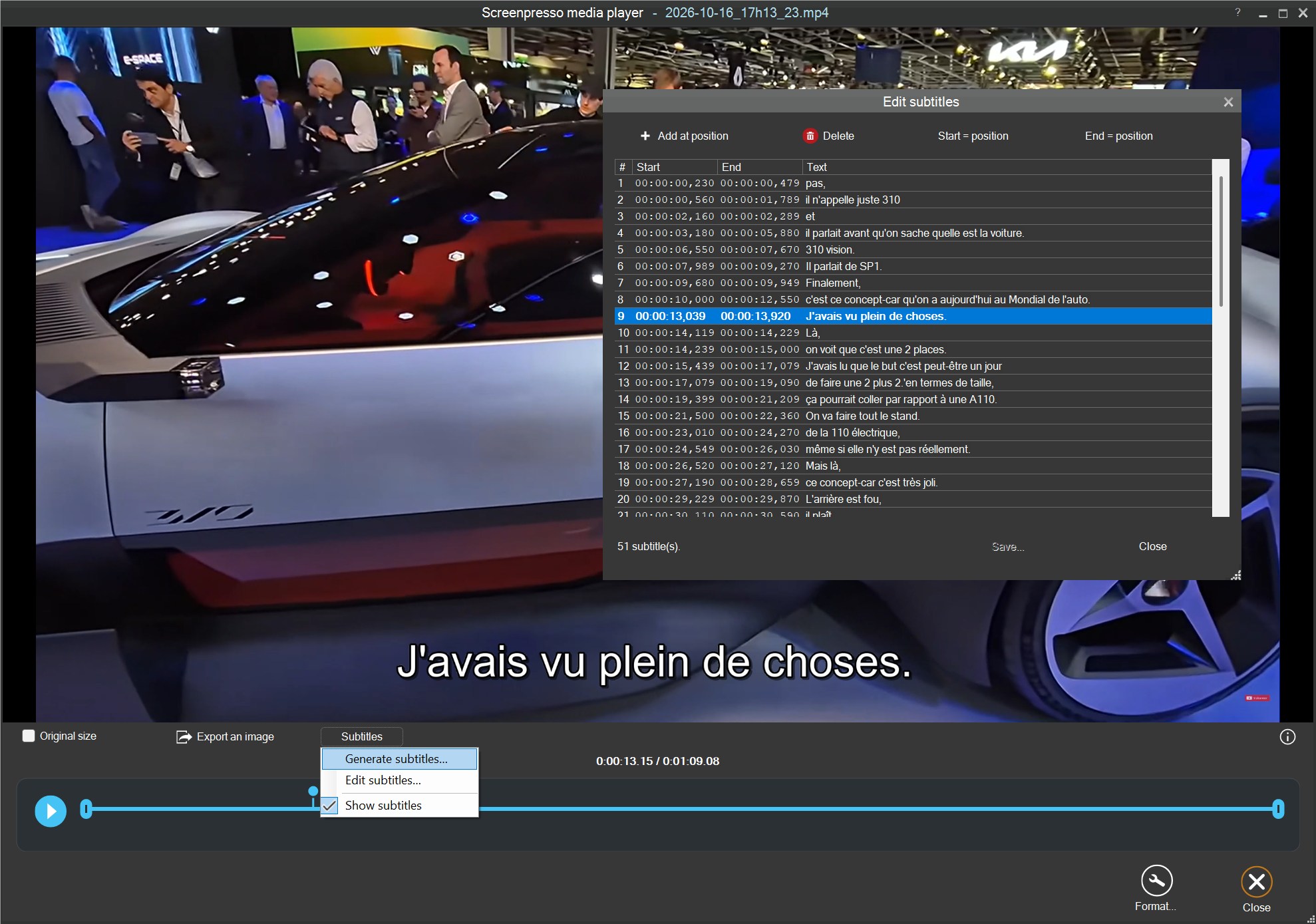Select subtitle row 'pas,'
The width and height of the screenshot is (1316, 924).
tap(913, 183)
